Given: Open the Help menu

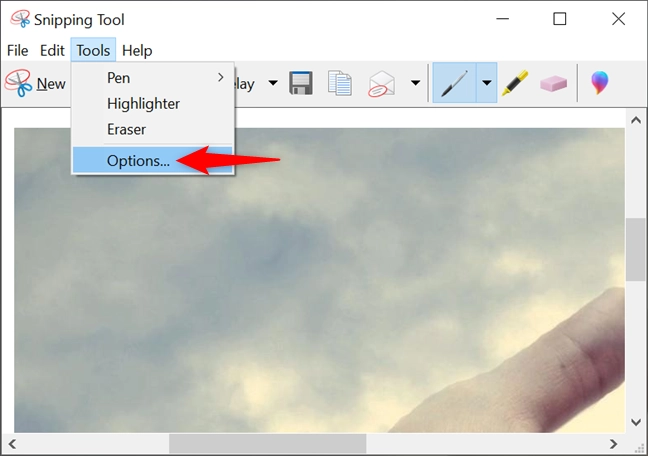Looking at the screenshot, I should click(x=137, y=50).
